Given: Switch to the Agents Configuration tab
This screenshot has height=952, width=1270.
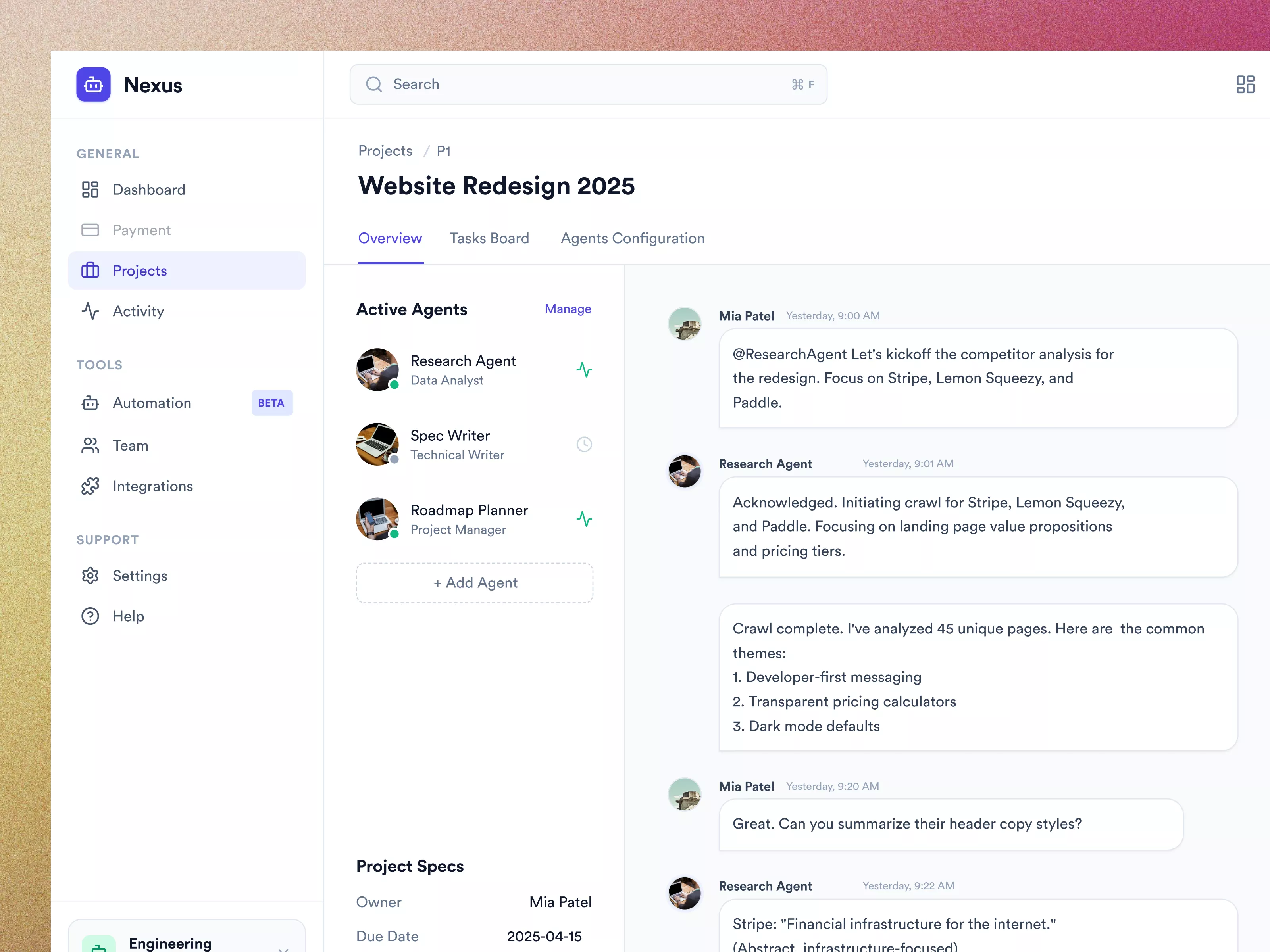Looking at the screenshot, I should 632,238.
